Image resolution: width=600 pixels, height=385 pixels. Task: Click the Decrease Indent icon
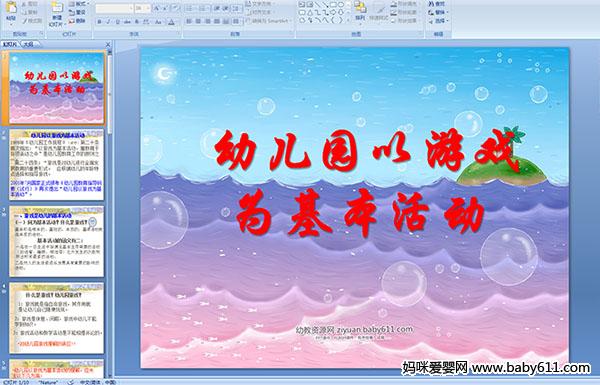tap(217, 8)
